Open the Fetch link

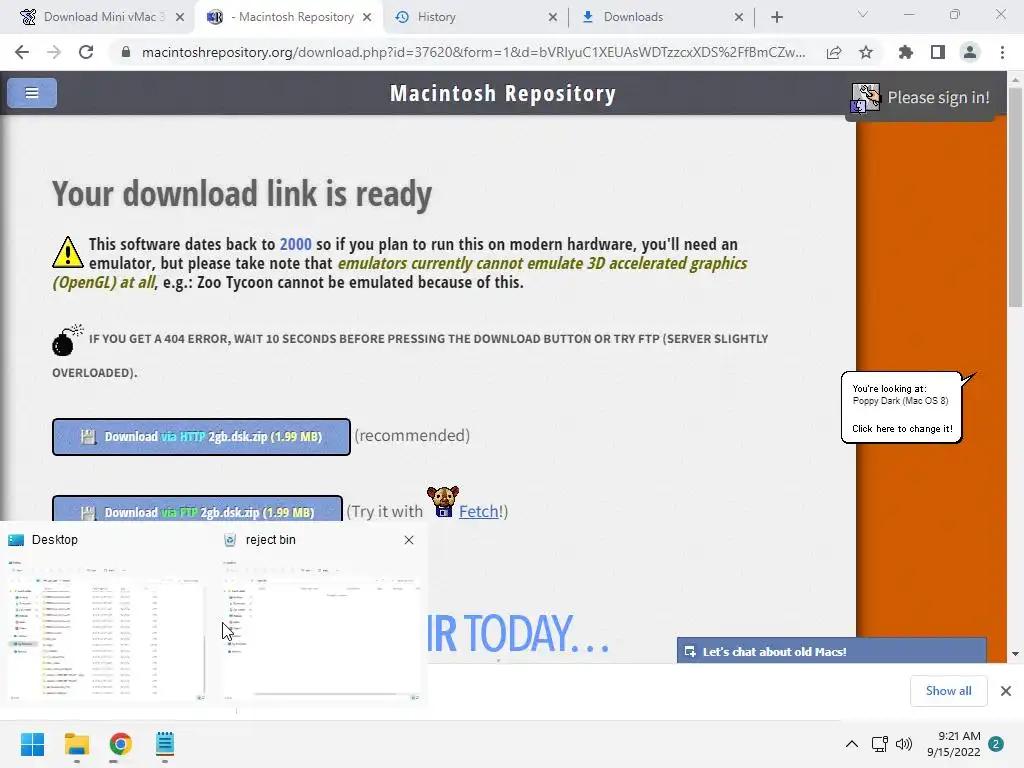coord(478,511)
